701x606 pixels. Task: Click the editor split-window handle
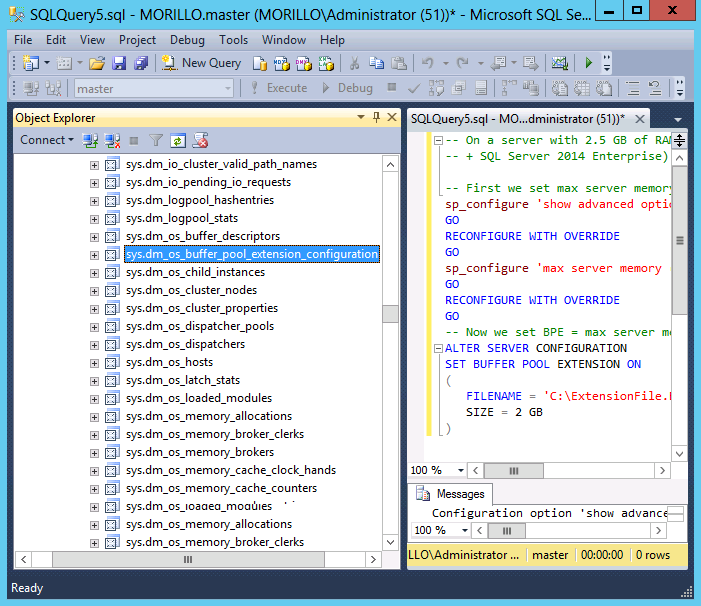tap(679, 140)
